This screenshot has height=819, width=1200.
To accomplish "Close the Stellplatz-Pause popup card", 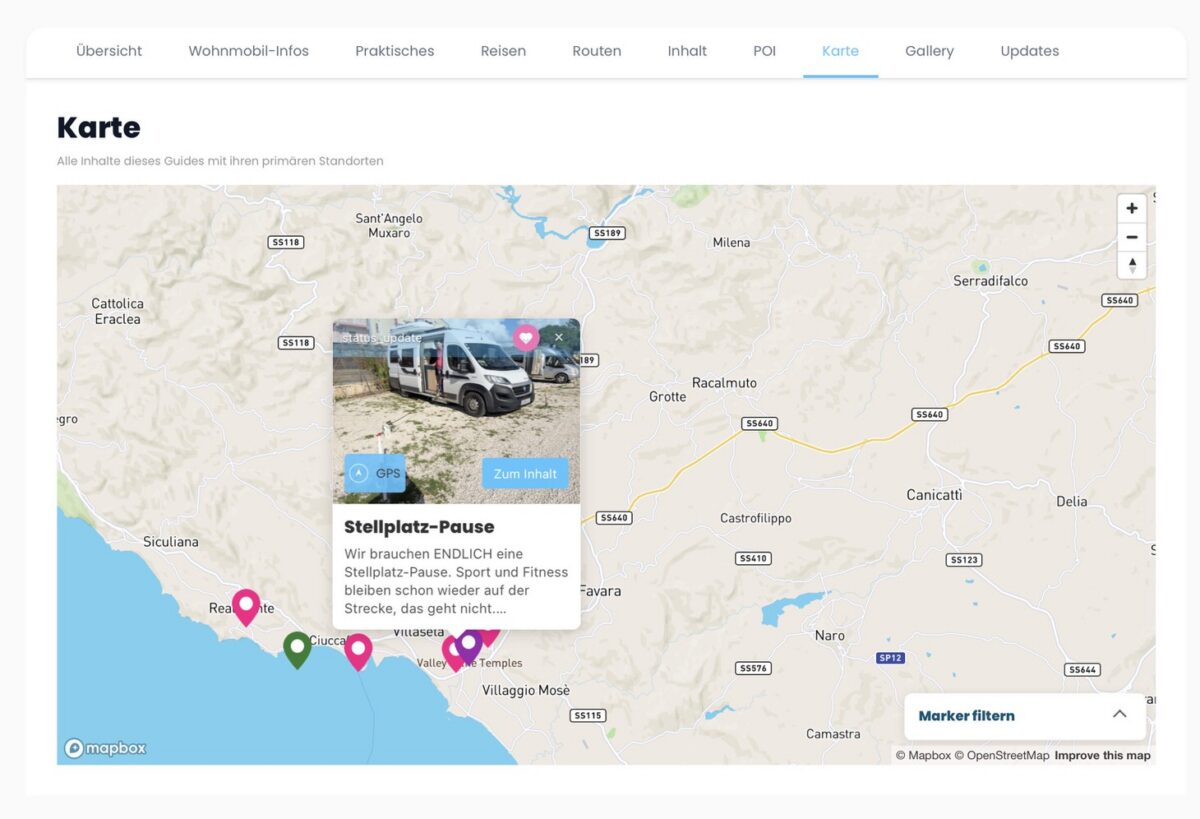I will tap(559, 338).
